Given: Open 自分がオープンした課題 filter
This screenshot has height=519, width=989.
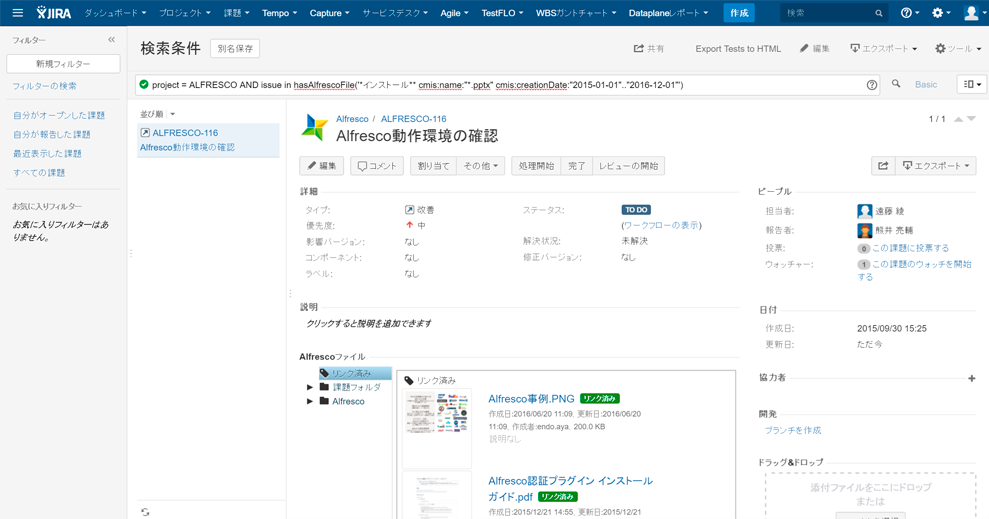Looking at the screenshot, I should click(x=59, y=115).
